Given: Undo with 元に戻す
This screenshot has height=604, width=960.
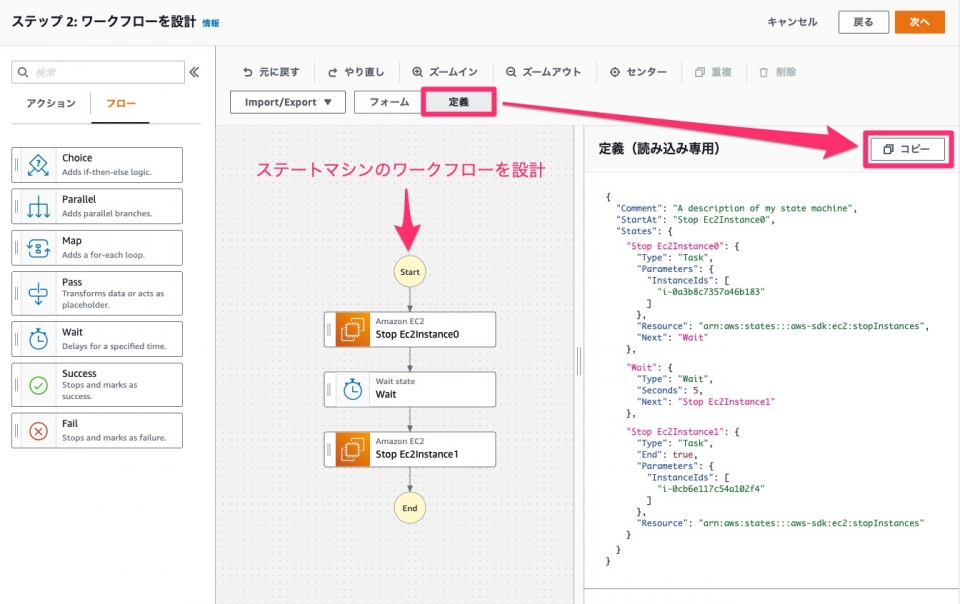Looking at the screenshot, I should click(271, 72).
